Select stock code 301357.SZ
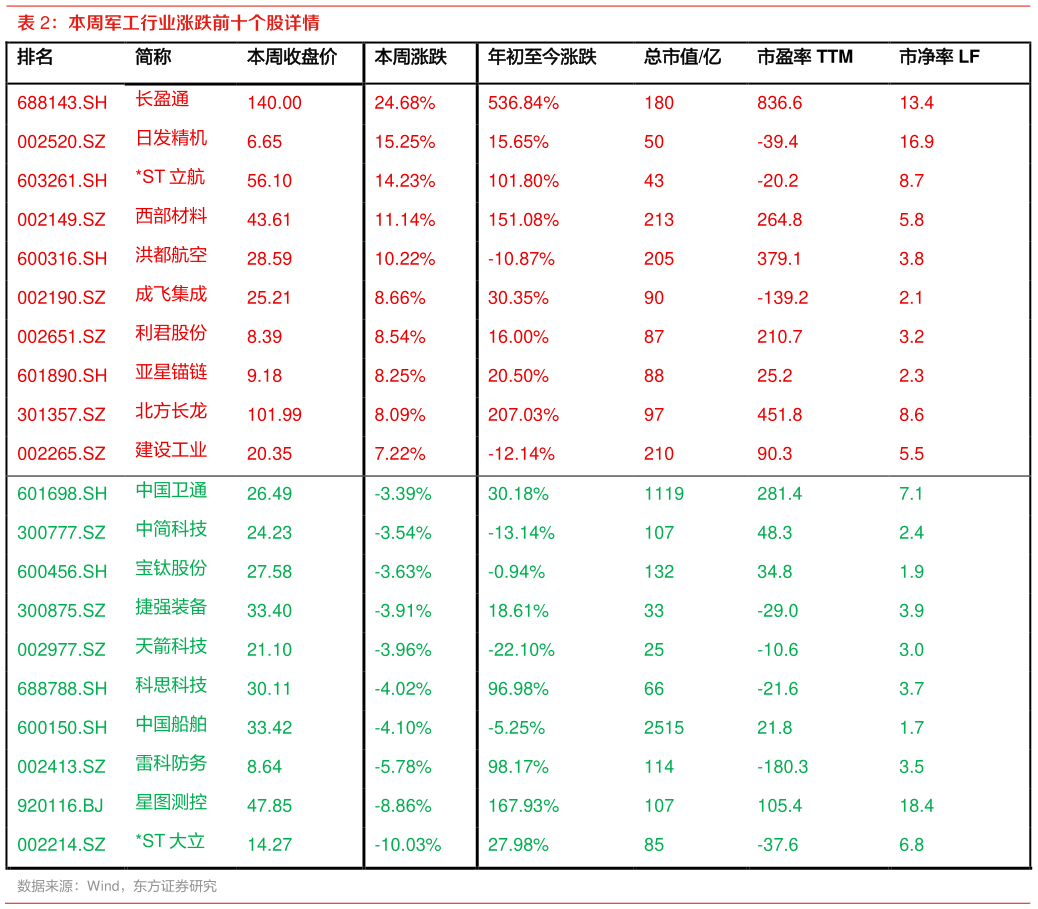 point(62,415)
